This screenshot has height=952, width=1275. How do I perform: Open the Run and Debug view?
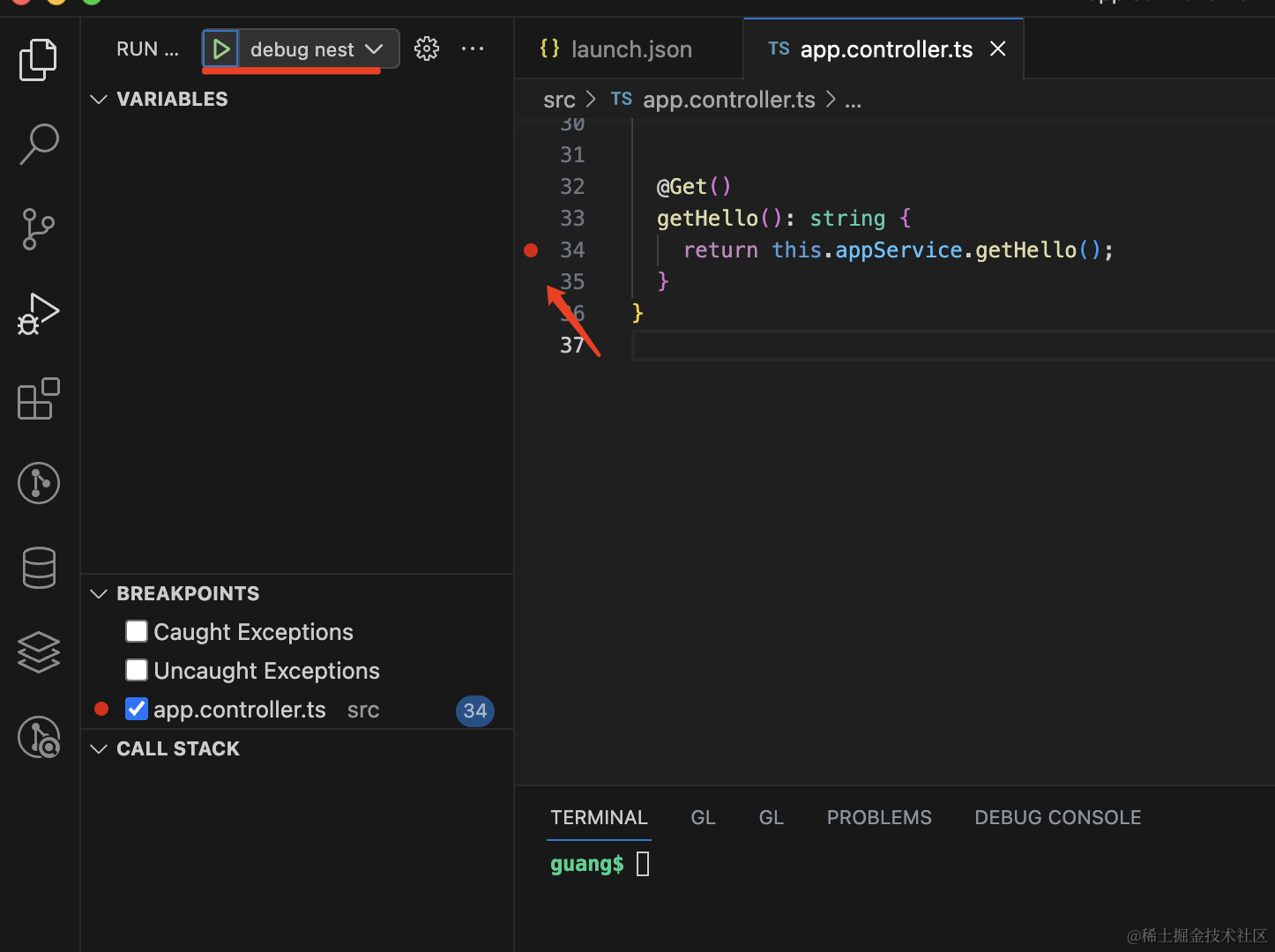point(39,314)
